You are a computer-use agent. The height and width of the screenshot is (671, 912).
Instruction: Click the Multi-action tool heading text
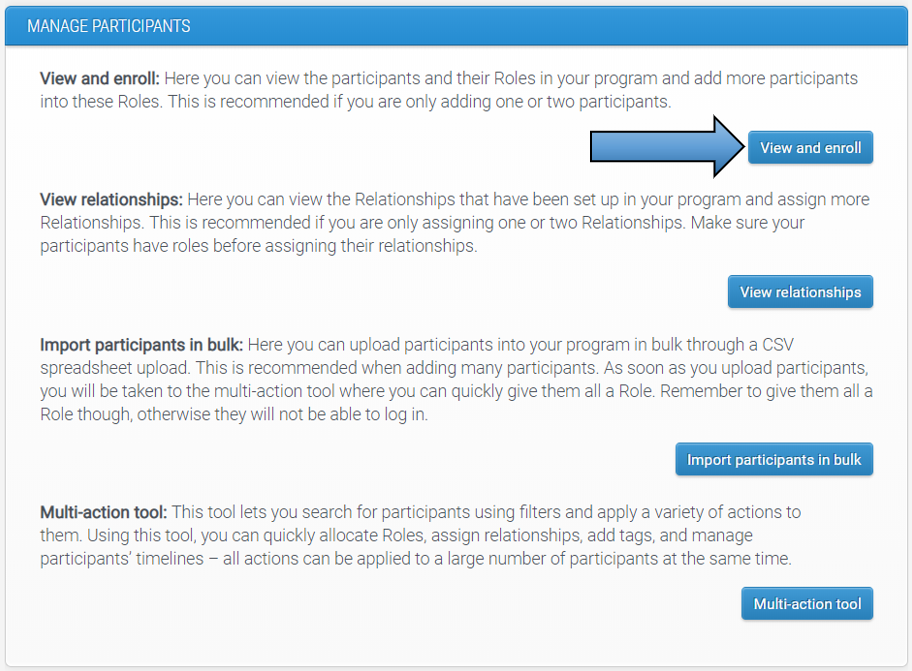98,512
